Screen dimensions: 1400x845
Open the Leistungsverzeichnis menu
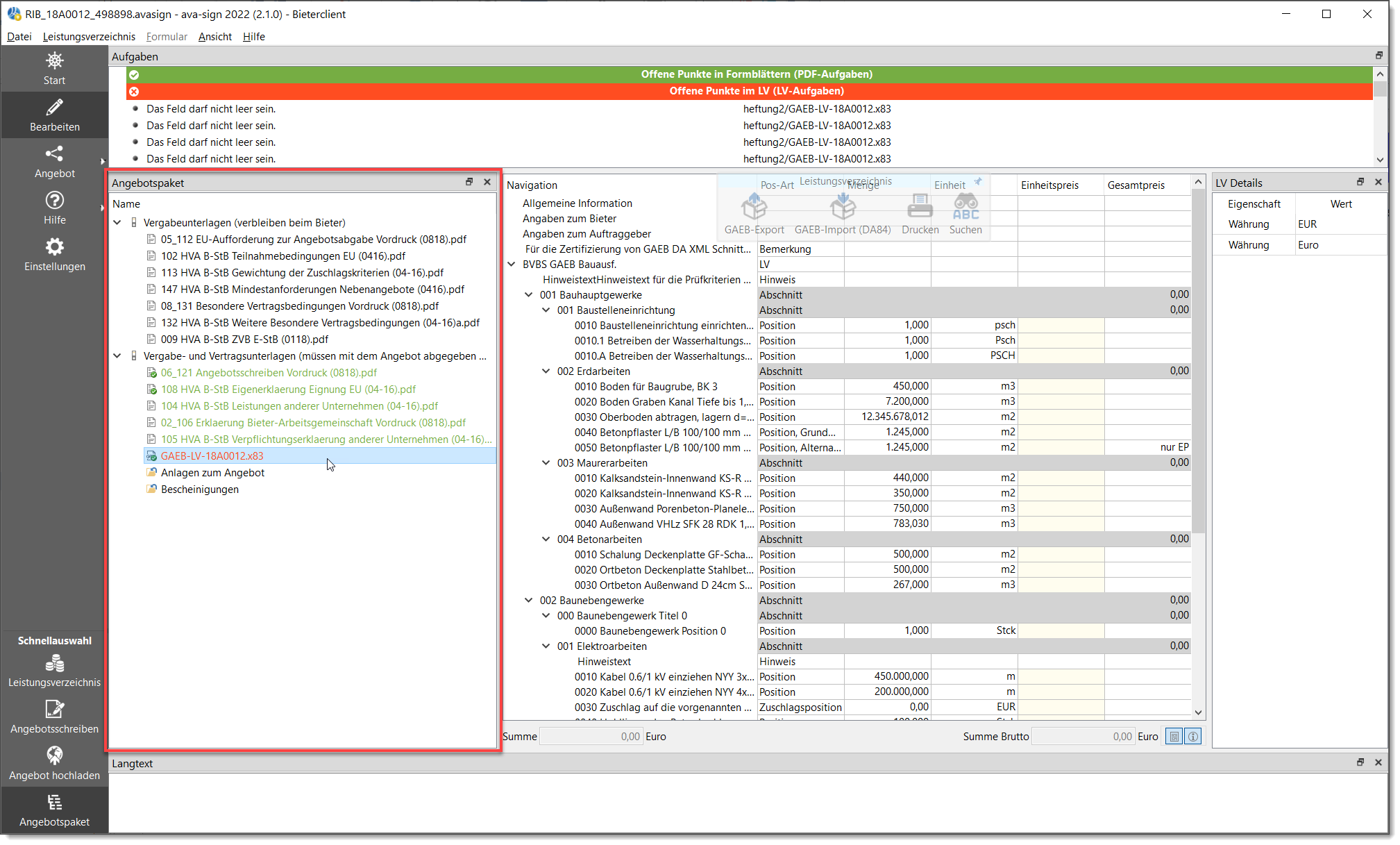(89, 37)
